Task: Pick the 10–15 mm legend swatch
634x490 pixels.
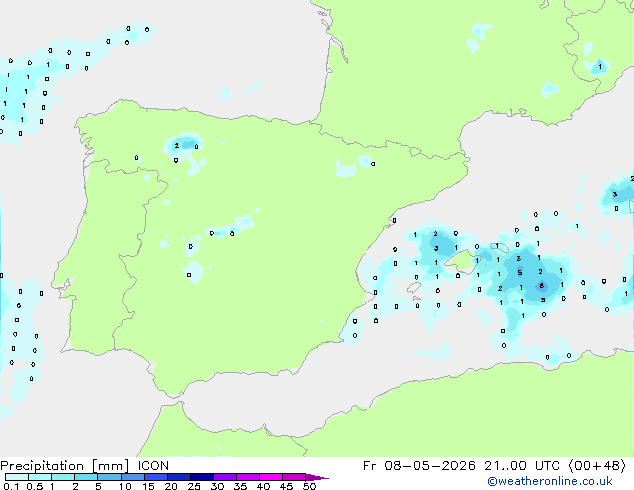Action: [x=132, y=477]
